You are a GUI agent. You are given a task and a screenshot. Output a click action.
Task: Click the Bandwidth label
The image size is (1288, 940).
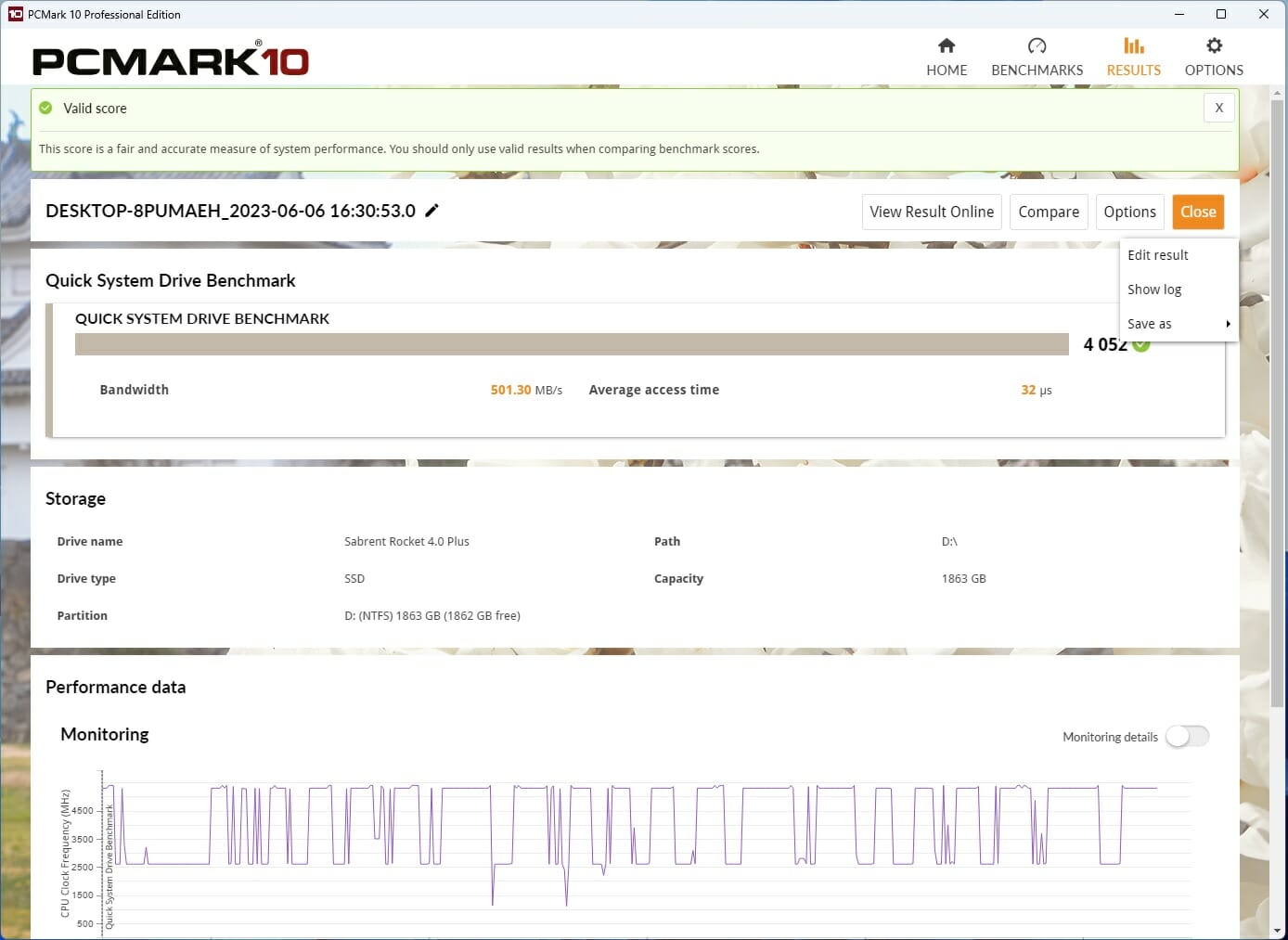point(135,390)
